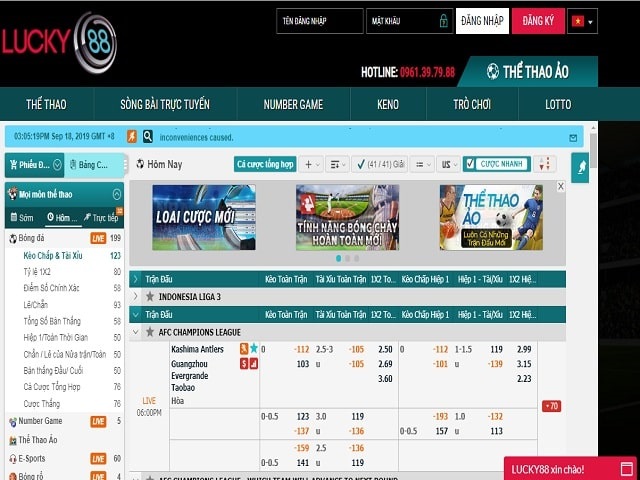The width and height of the screenshot is (640, 480).
Task: Click the Lucky88 logo
Action: tap(59, 43)
